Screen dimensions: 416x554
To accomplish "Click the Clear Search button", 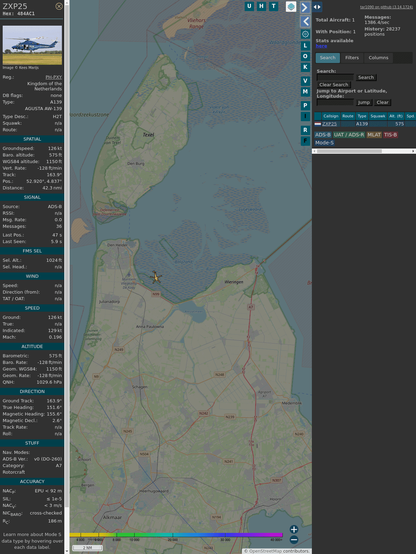I will click(334, 85).
